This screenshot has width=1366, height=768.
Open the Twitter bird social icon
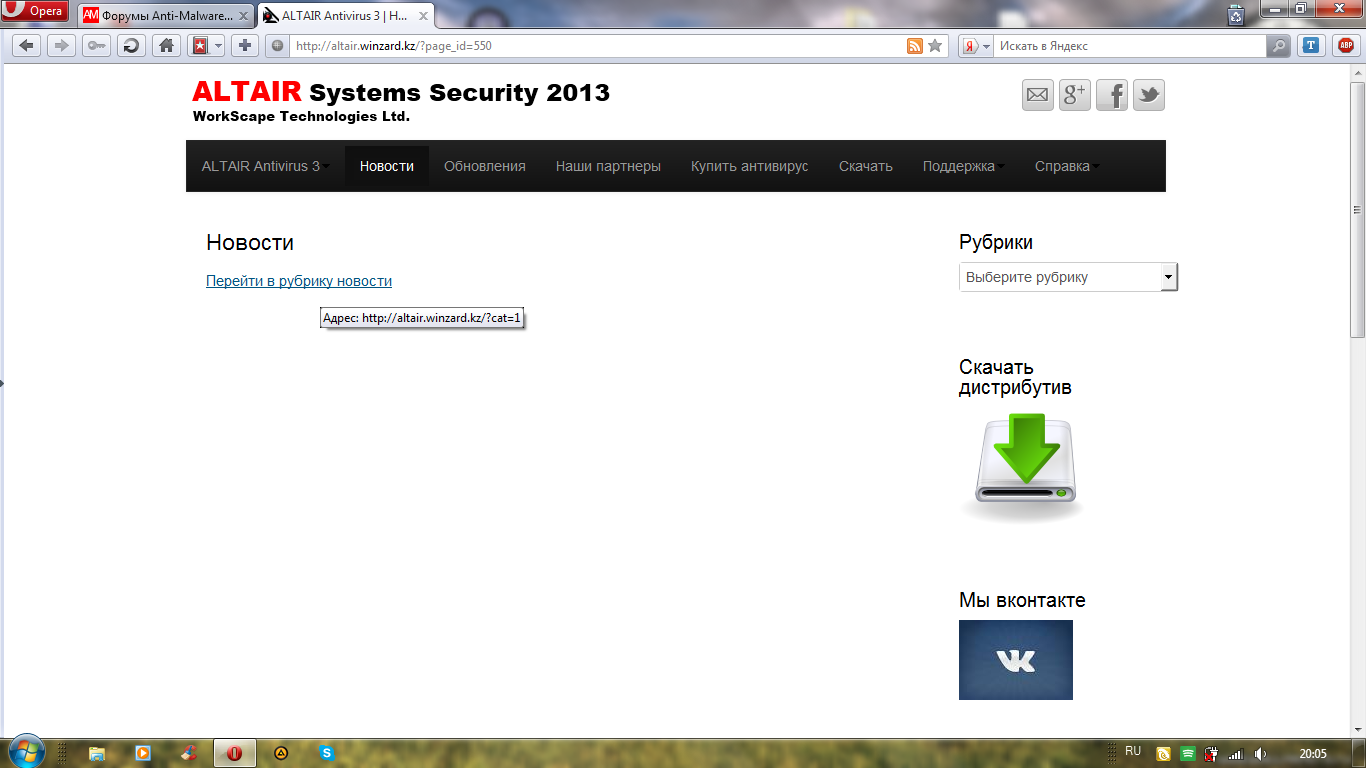click(x=1149, y=95)
